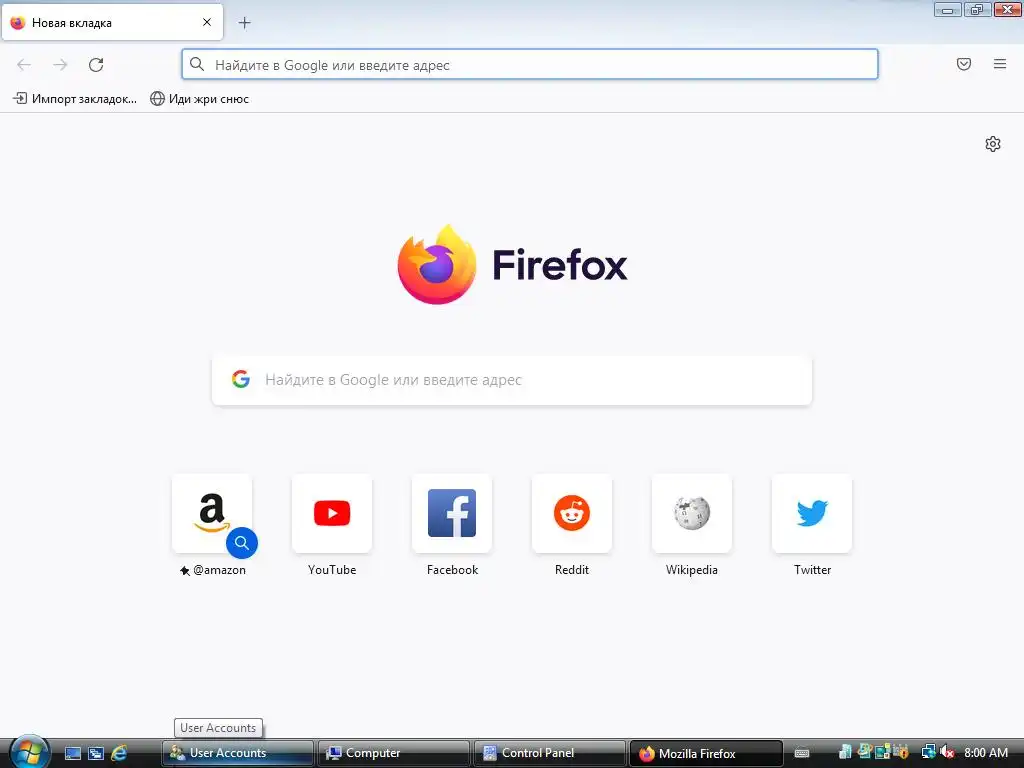
Task: Open the Pocket saved list icon
Action: tap(964, 64)
